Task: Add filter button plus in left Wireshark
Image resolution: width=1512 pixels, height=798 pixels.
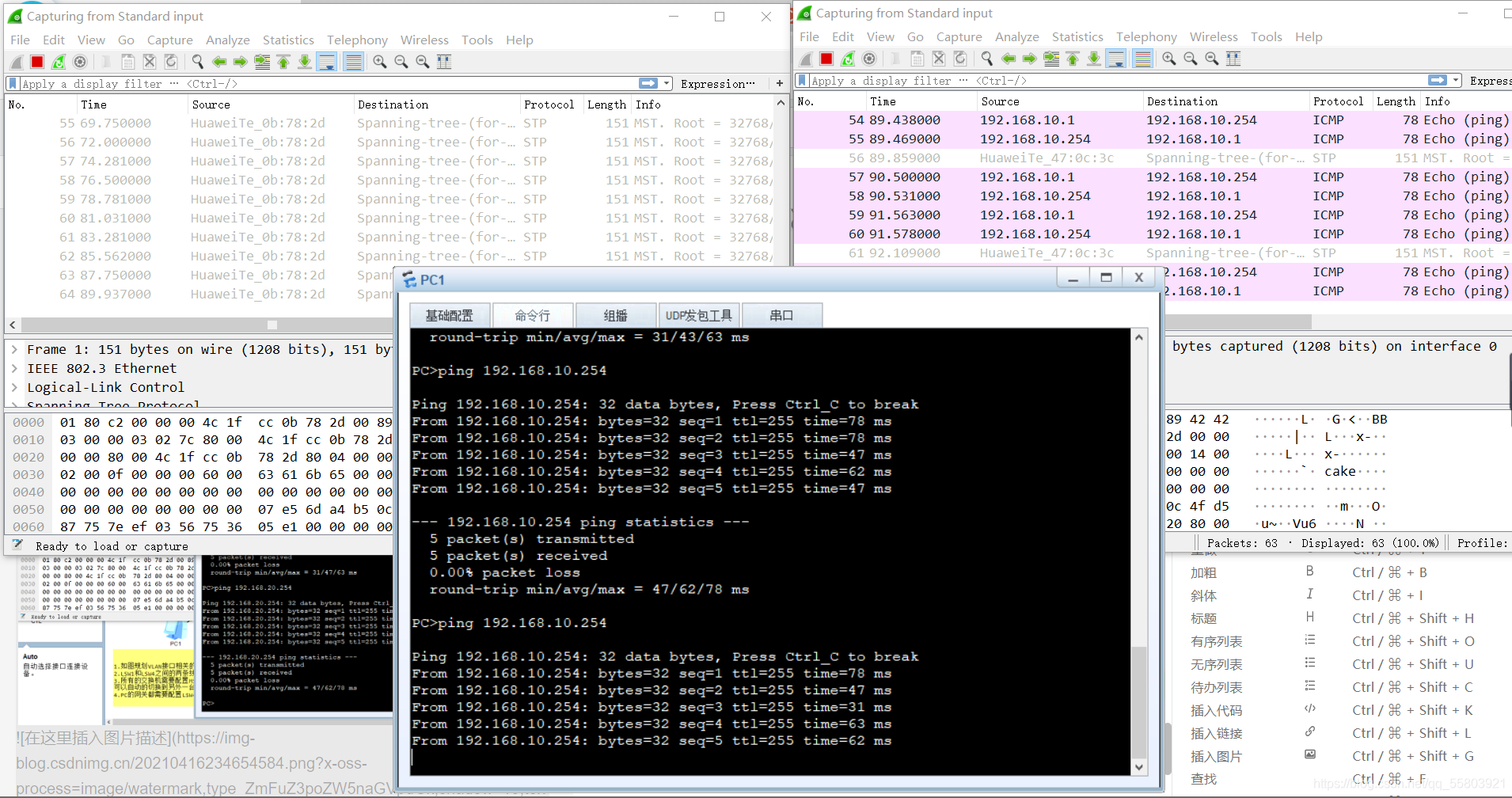Action: (780, 83)
